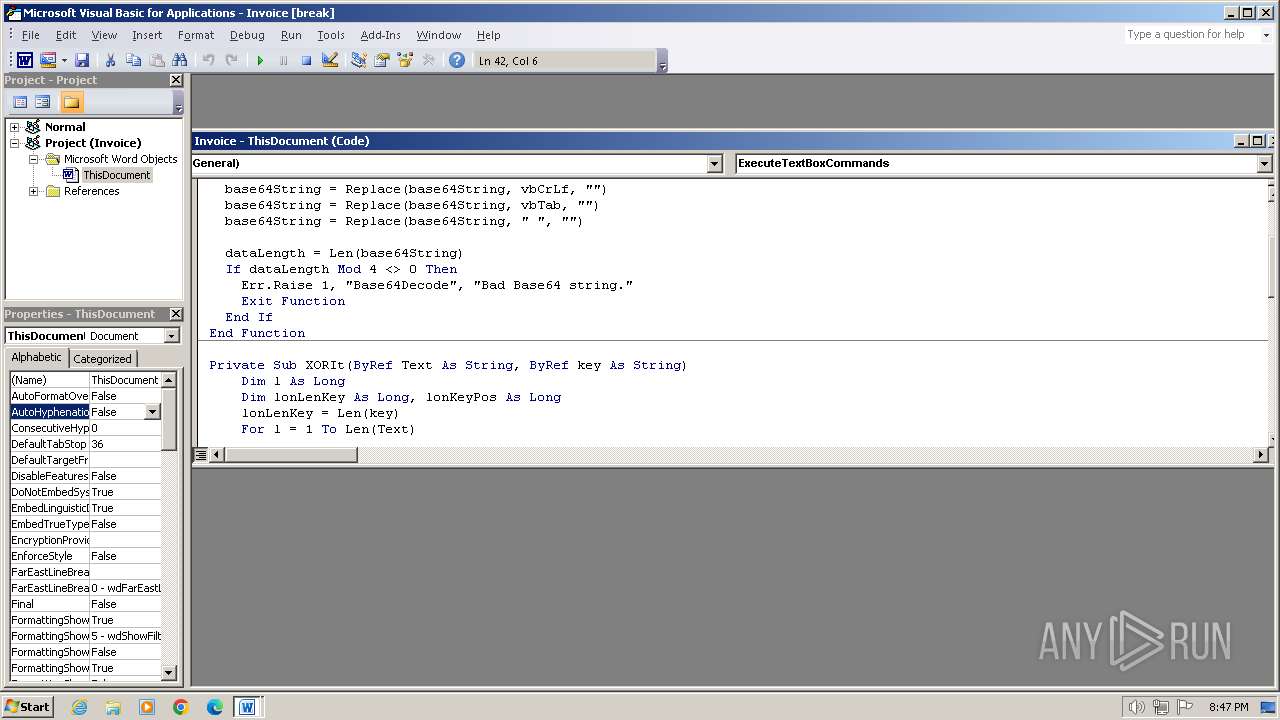Click the Insert UserForm toolbar icon
The height and width of the screenshot is (720, 1280).
(x=47, y=61)
